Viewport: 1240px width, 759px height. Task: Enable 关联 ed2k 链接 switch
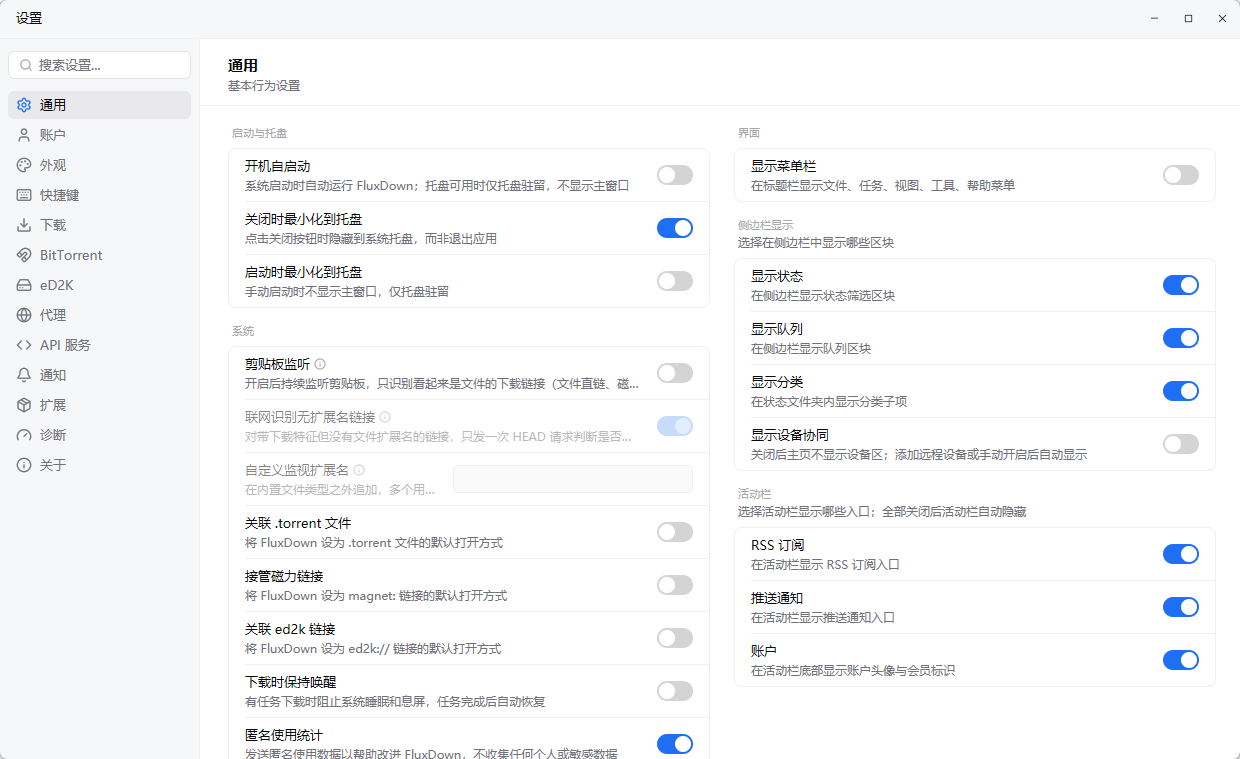tap(675, 638)
